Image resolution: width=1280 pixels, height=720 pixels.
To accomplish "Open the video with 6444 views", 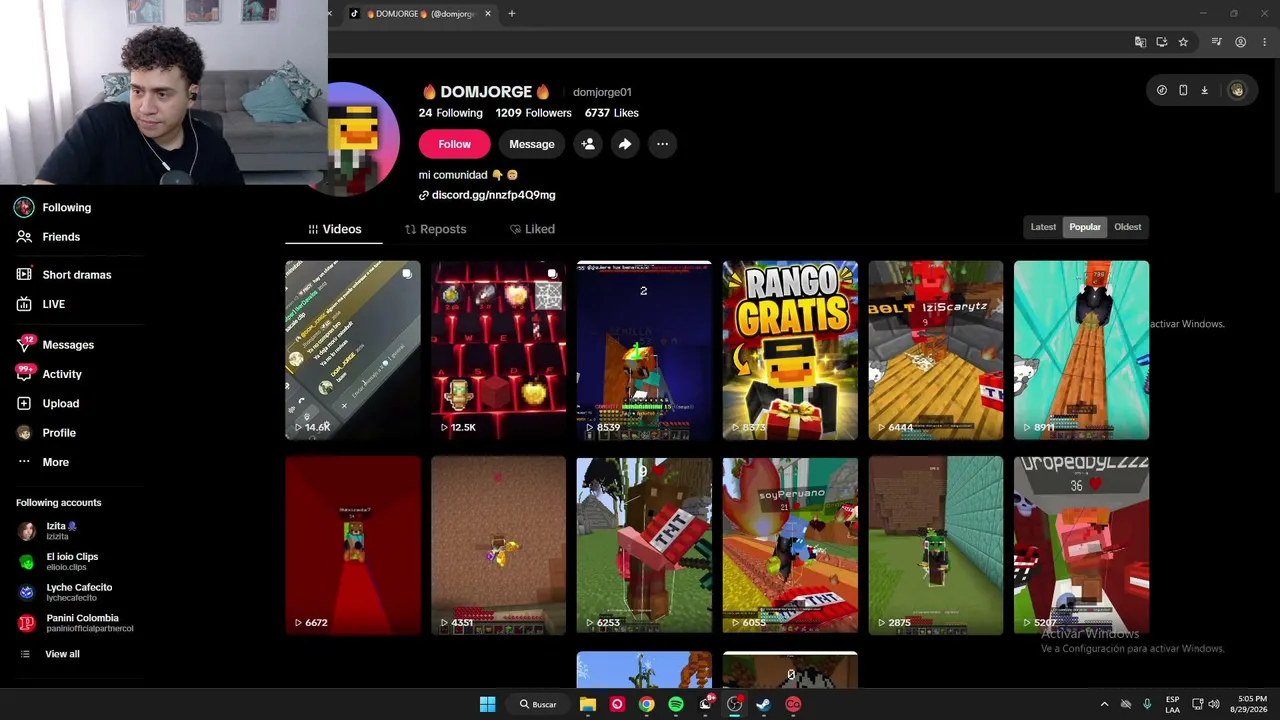I will point(936,350).
